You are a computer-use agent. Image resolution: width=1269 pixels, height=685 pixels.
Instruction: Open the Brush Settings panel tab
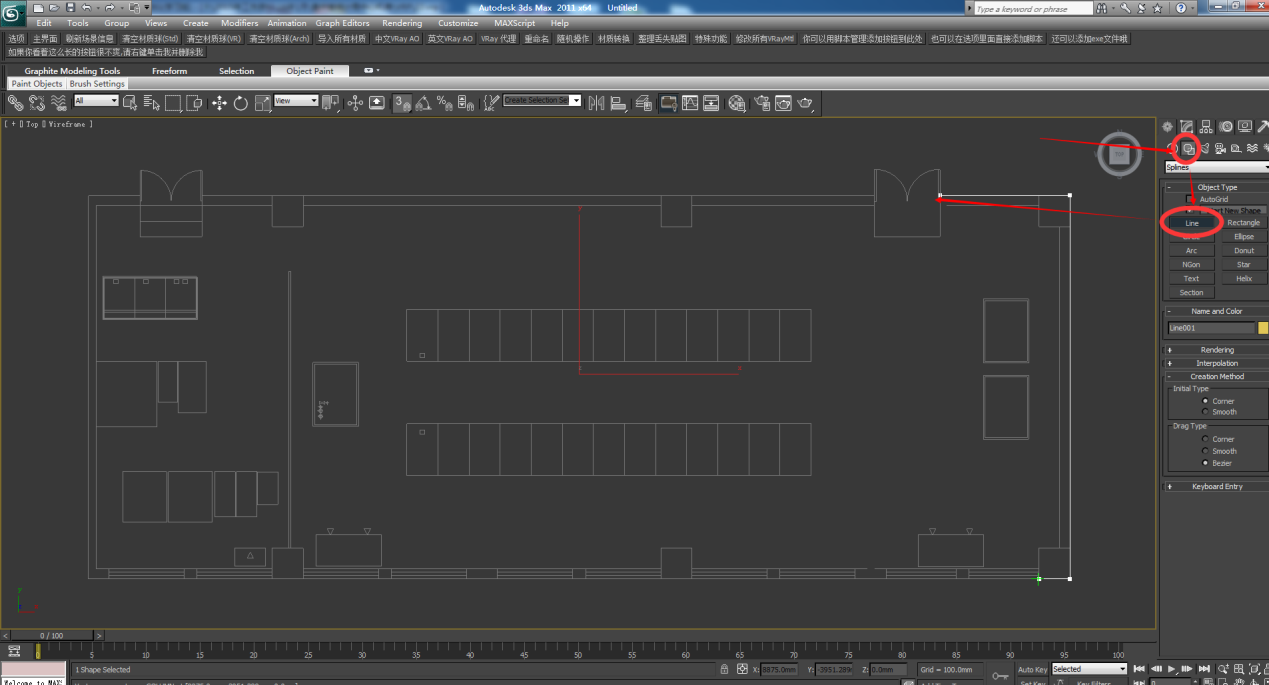tap(97, 84)
